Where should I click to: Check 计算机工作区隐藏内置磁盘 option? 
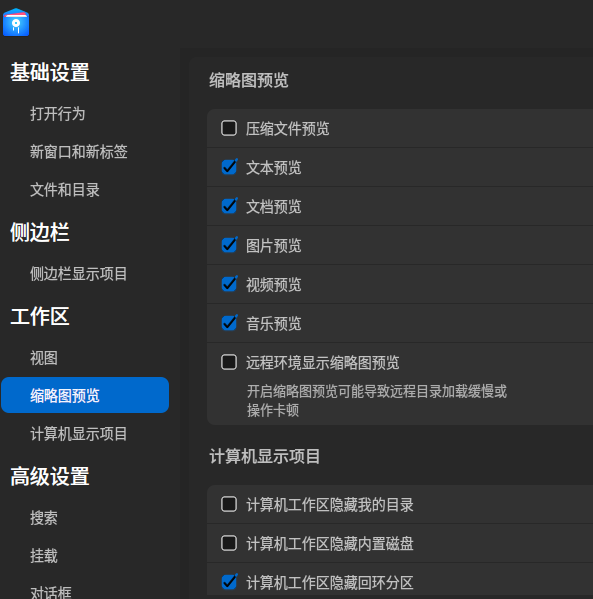229,543
